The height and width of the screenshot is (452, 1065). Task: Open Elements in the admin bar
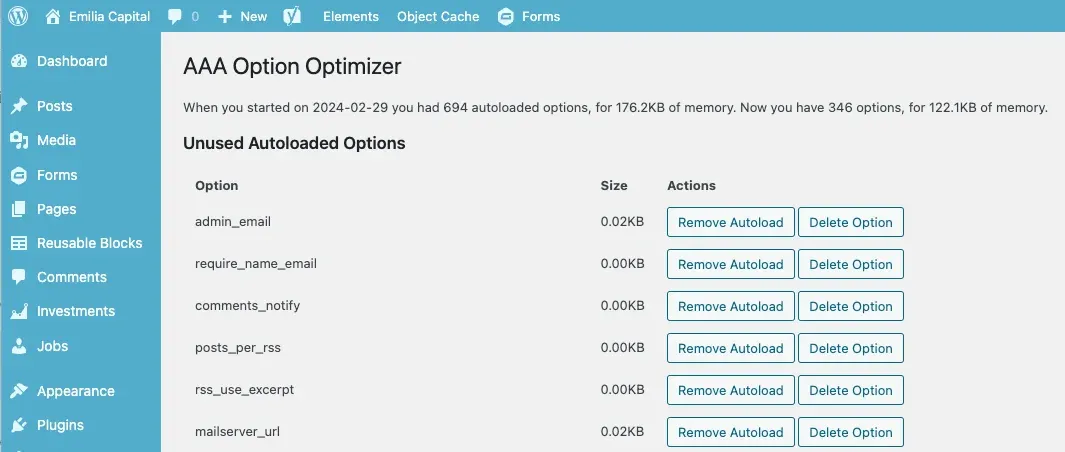pos(351,16)
